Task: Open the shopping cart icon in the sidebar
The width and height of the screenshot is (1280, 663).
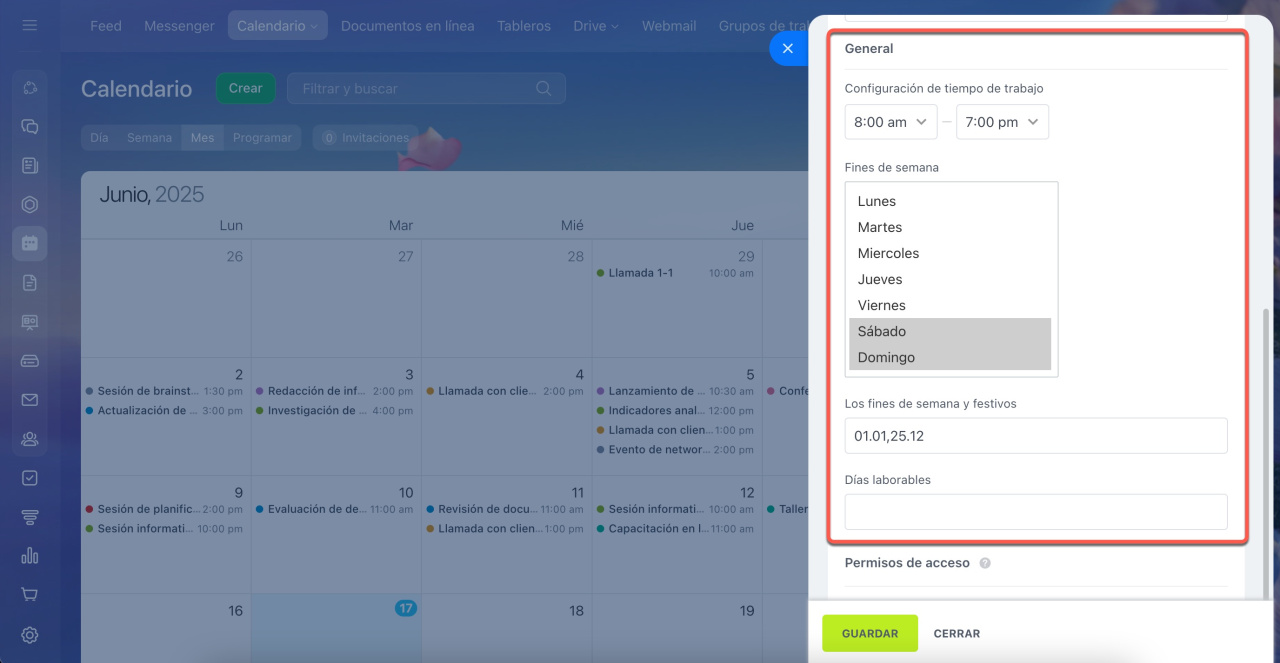Action: [x=30, y=595]
